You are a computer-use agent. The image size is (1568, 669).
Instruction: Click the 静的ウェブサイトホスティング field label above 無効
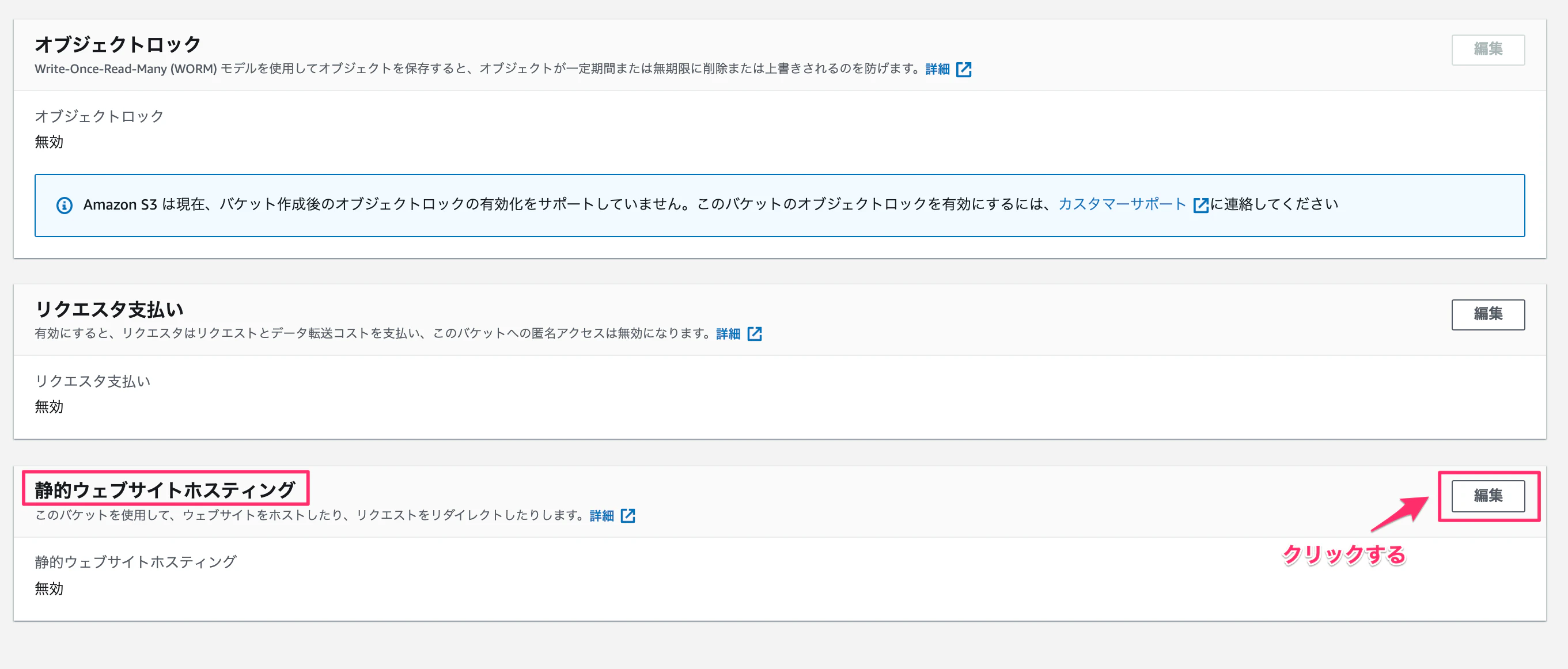[x=136, y=562]
